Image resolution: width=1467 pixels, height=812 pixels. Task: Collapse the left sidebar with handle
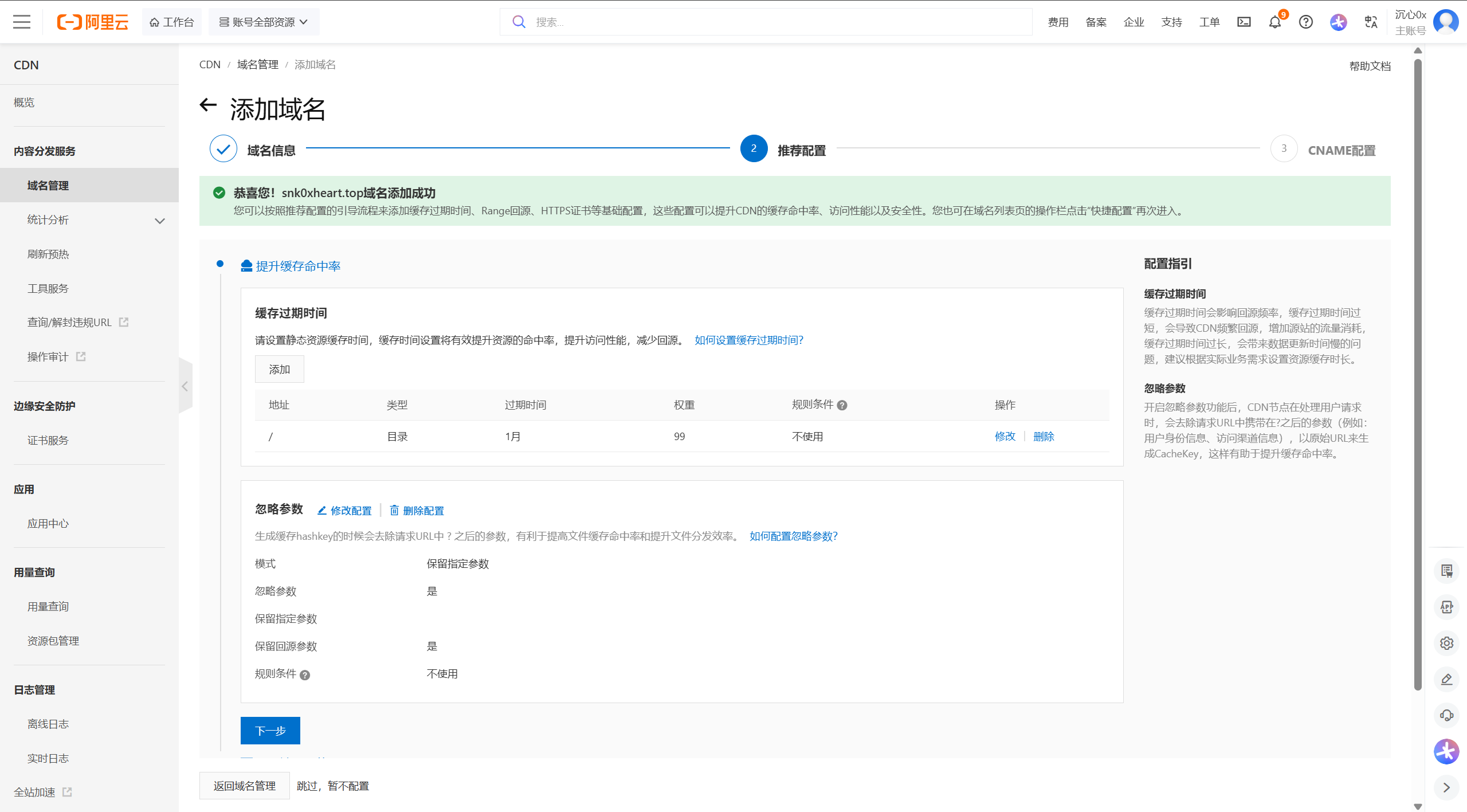coord(185,386)
